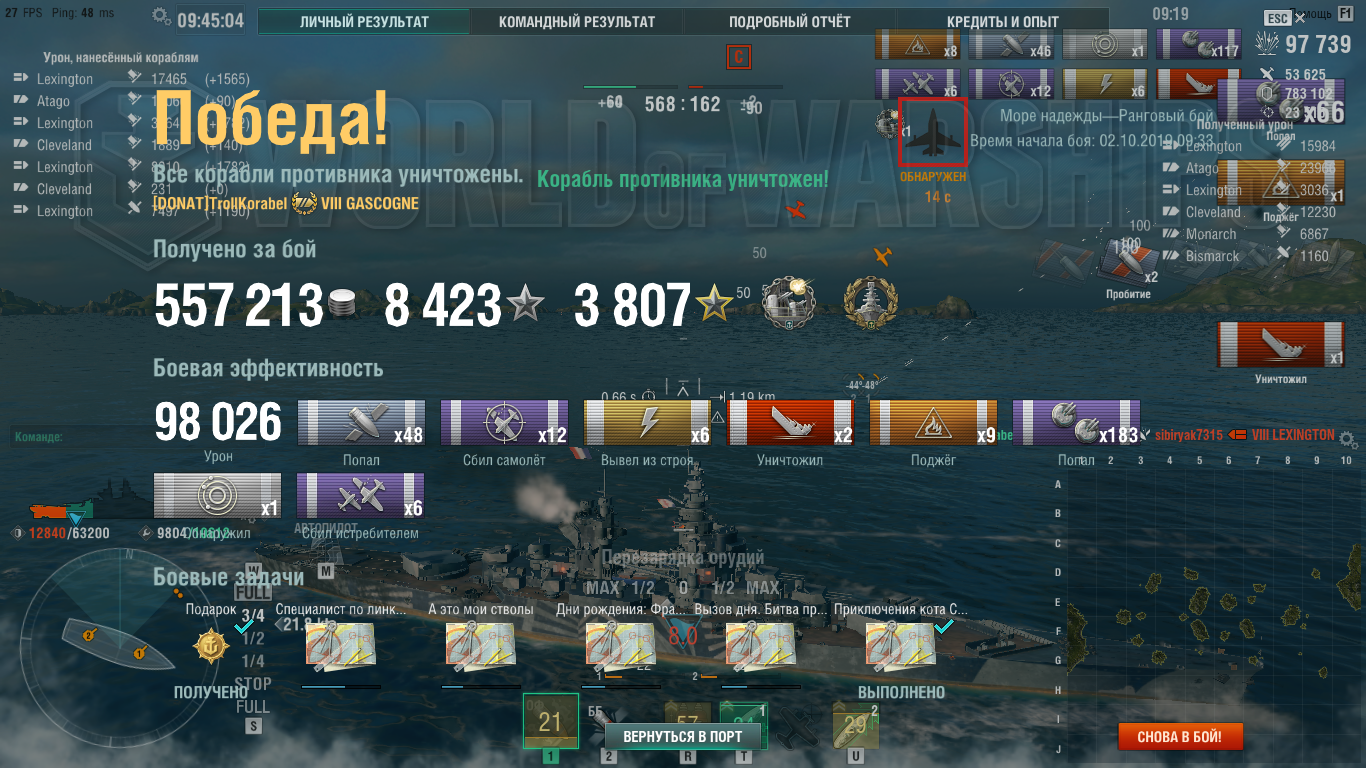Open 'Кредиты и опыт' tab
The width and height of the screenshot is (1366, 768).
[x=1002, y=22]
